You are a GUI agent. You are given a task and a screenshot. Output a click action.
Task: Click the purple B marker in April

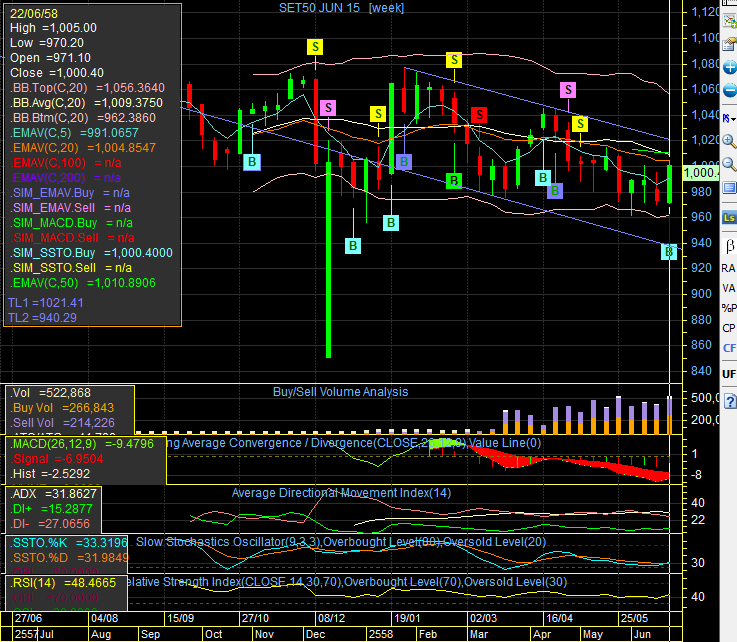click(555, 190)
